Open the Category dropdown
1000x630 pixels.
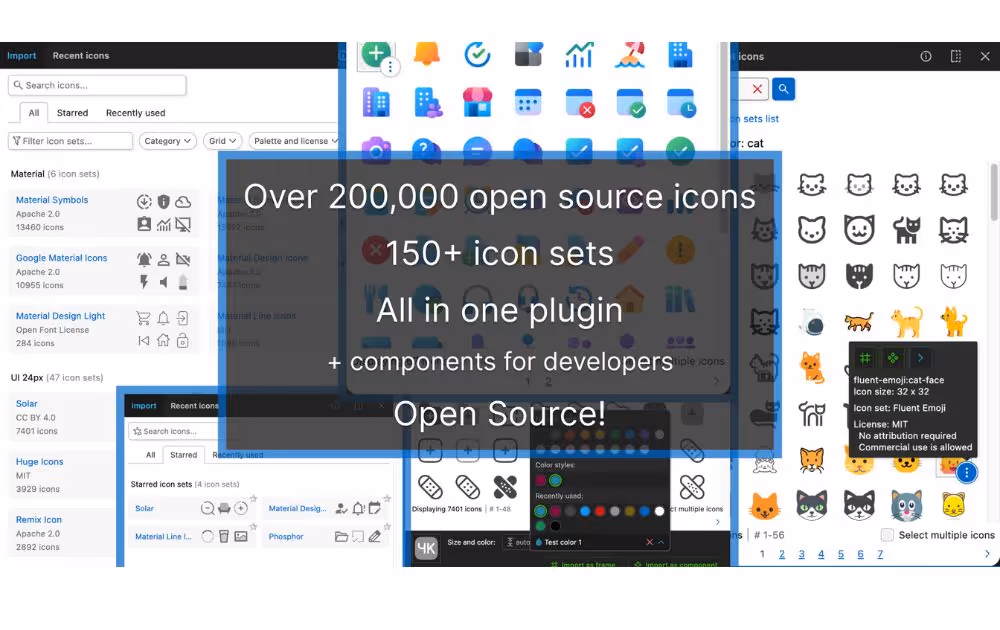(167, 141)
